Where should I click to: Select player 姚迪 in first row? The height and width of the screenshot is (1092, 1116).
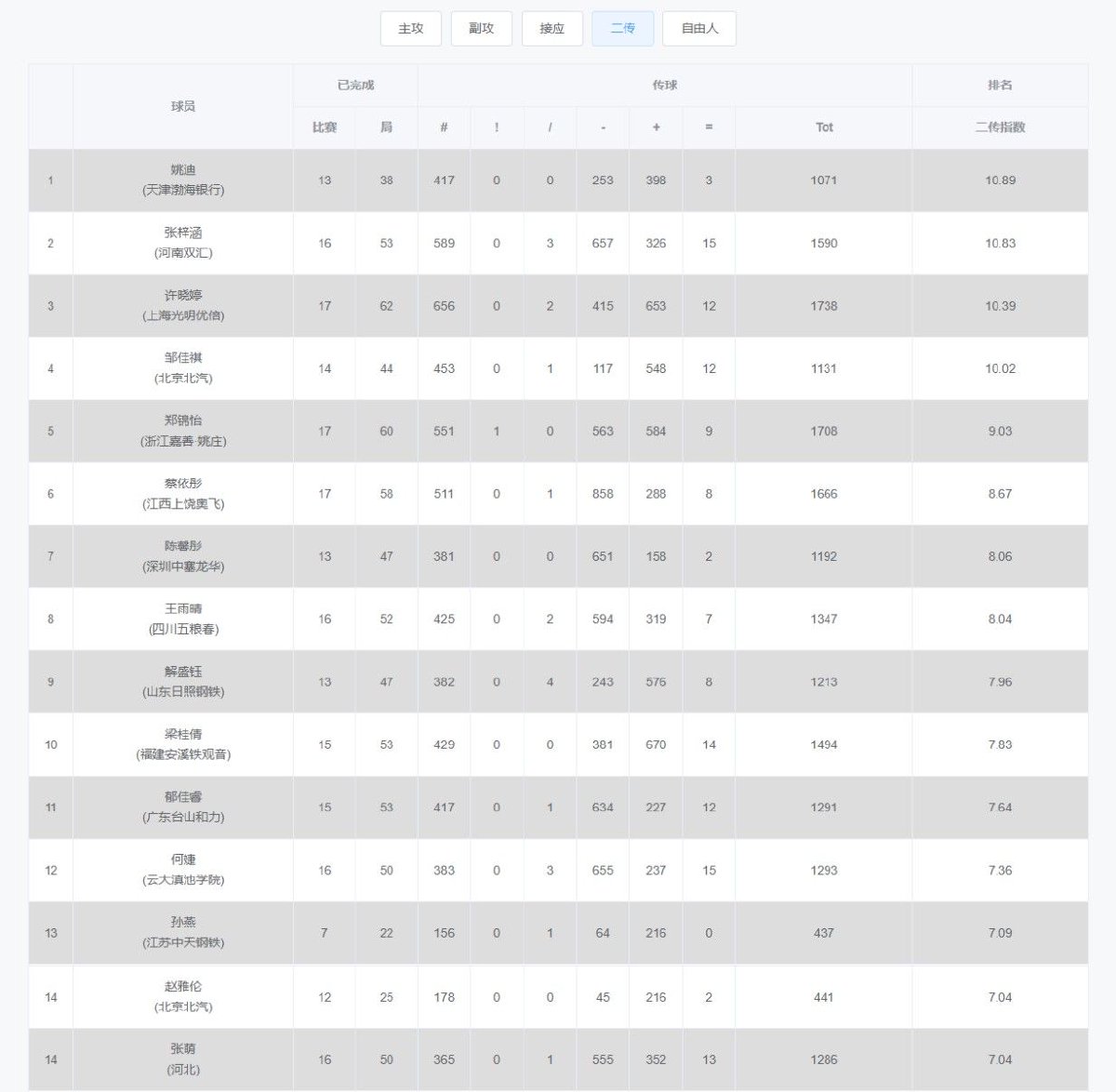(183, 170)
